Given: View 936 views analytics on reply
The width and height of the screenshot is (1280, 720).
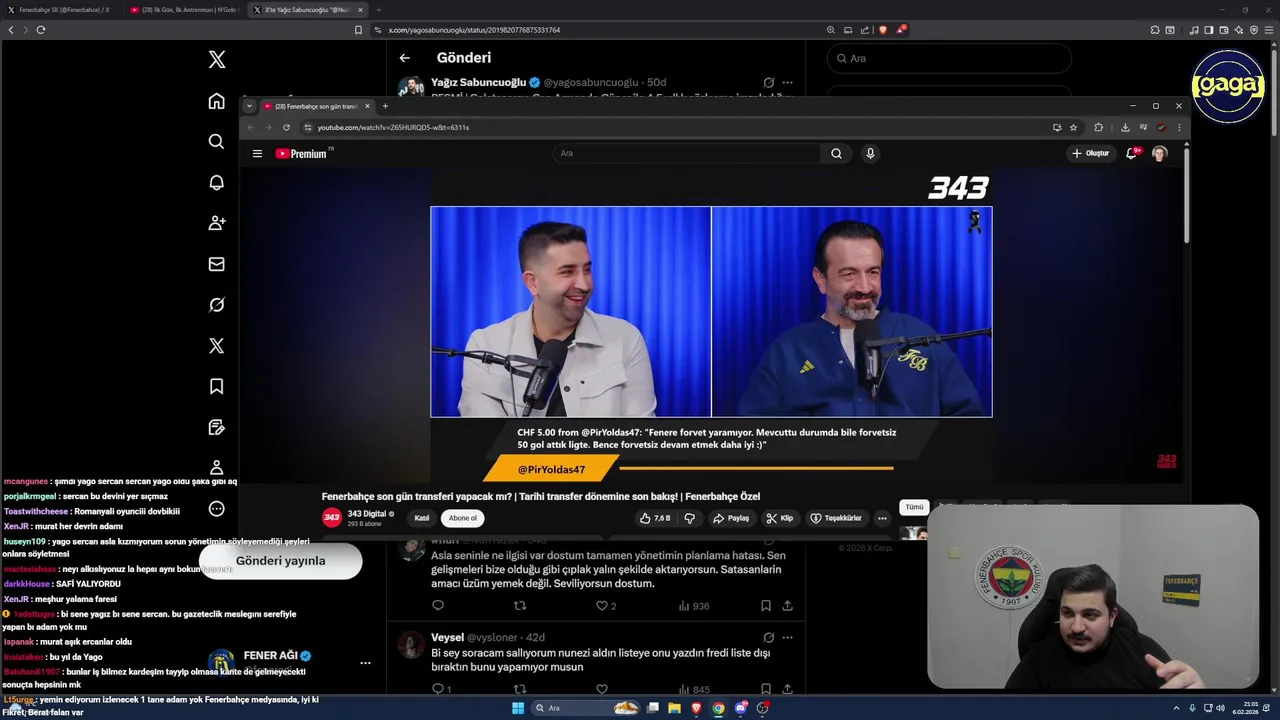Looking at the screenshot, I should pos(694,606).
